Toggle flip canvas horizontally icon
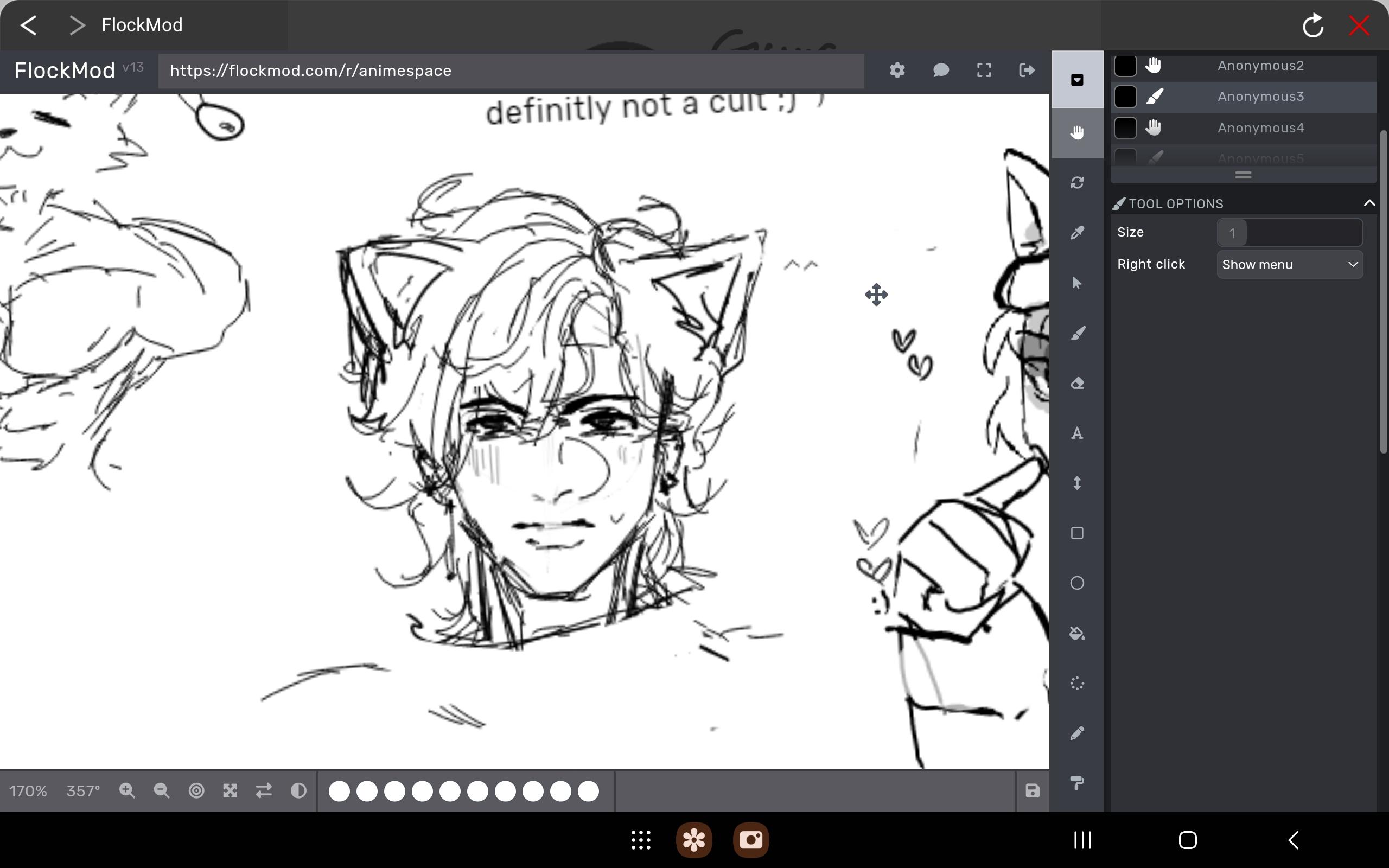This screenshot has height=868, width=1389. (x=264, y=790)
